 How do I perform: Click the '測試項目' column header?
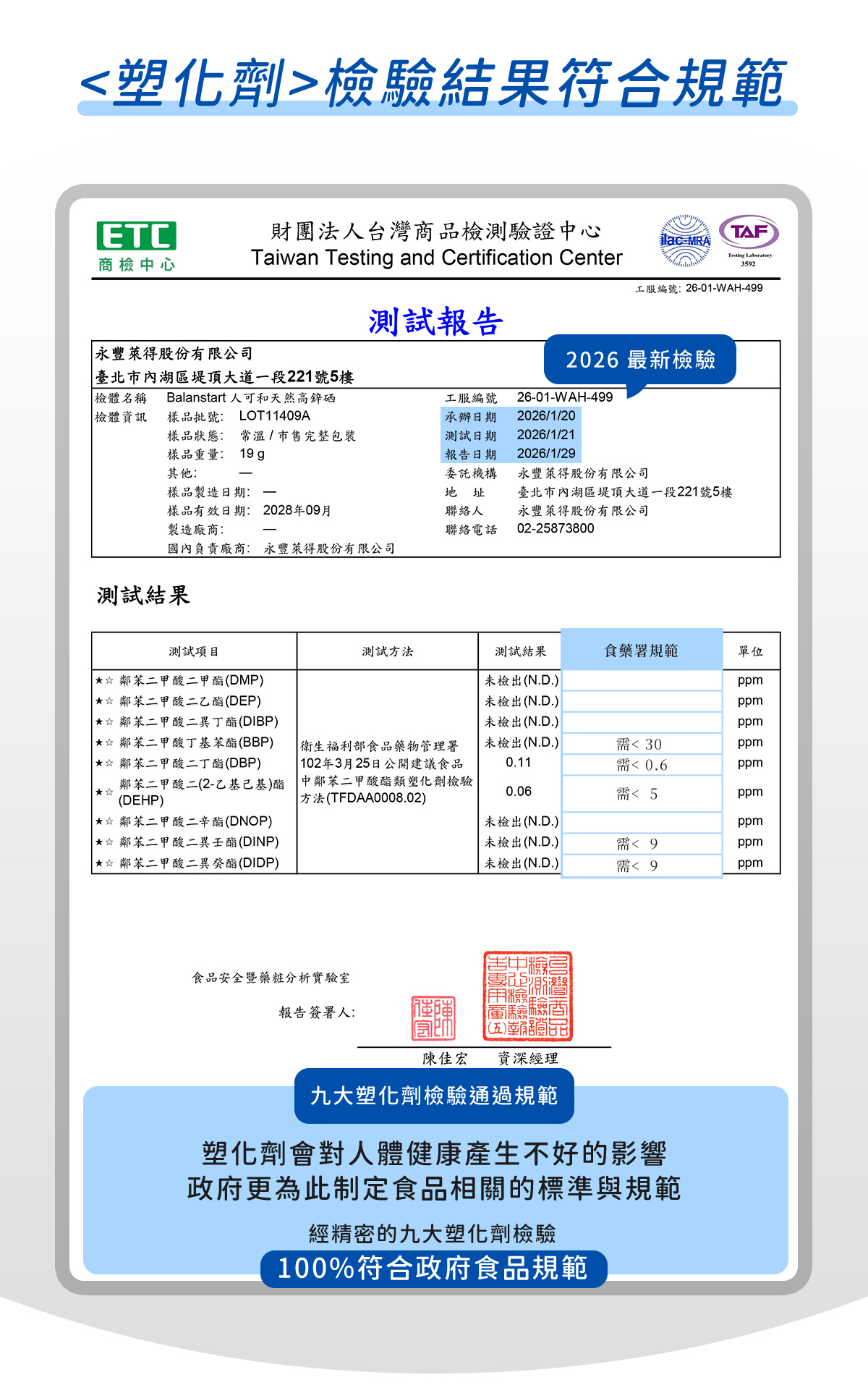[x=194, y=651]
